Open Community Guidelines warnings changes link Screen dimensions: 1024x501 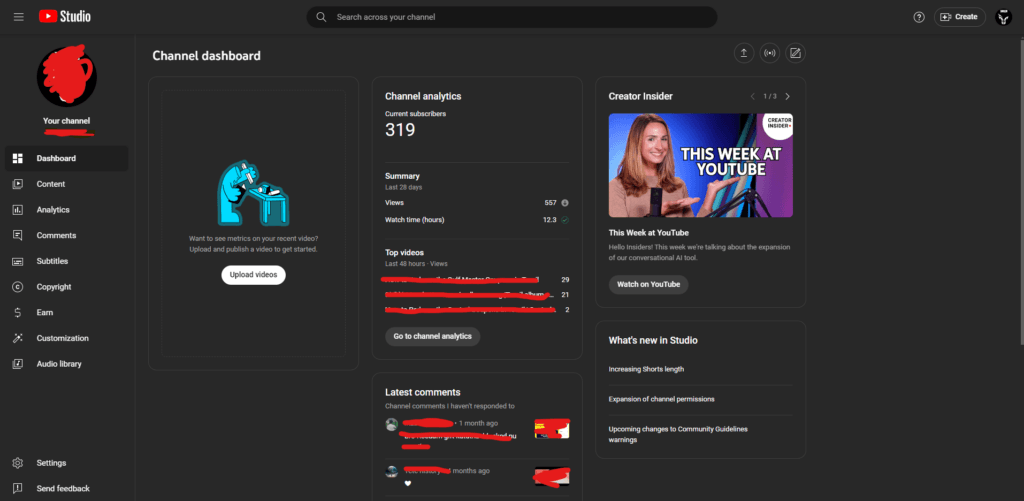(x=678, y=434)
